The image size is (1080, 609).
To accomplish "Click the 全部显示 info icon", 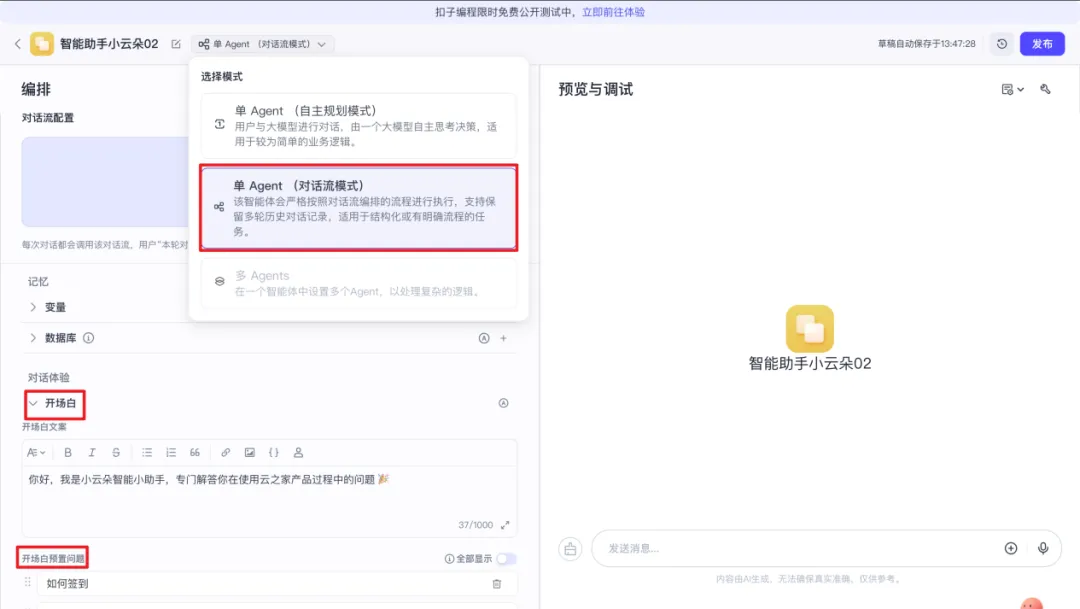I will coord(449,559).
